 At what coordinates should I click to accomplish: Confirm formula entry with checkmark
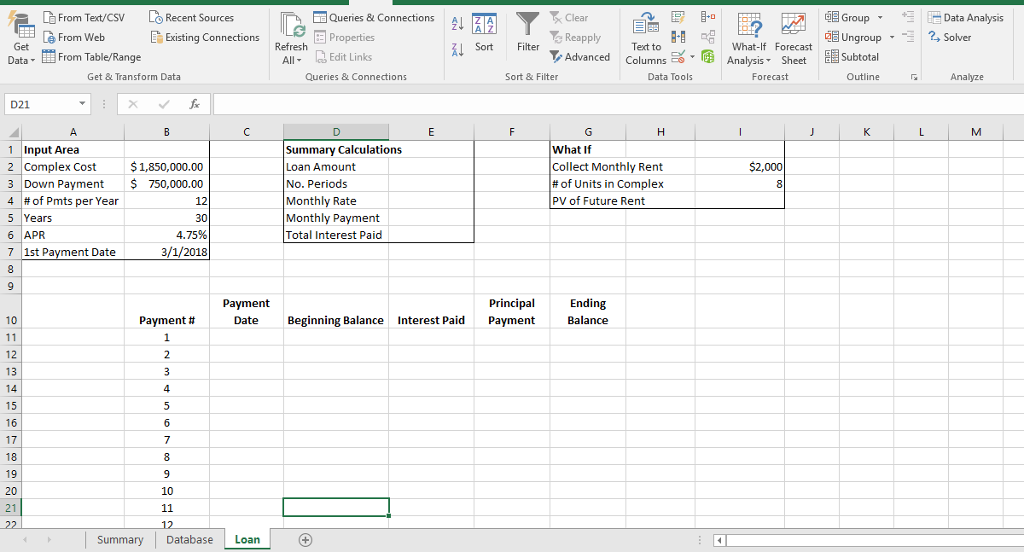pyautogui.click(x=163, y=104)
